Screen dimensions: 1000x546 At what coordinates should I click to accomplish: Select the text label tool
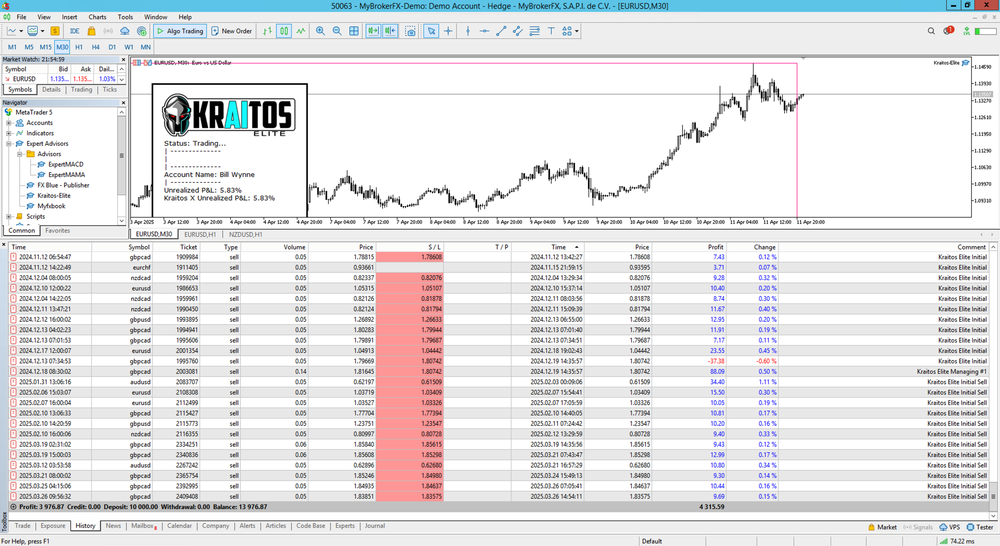[x=550, y=31]
